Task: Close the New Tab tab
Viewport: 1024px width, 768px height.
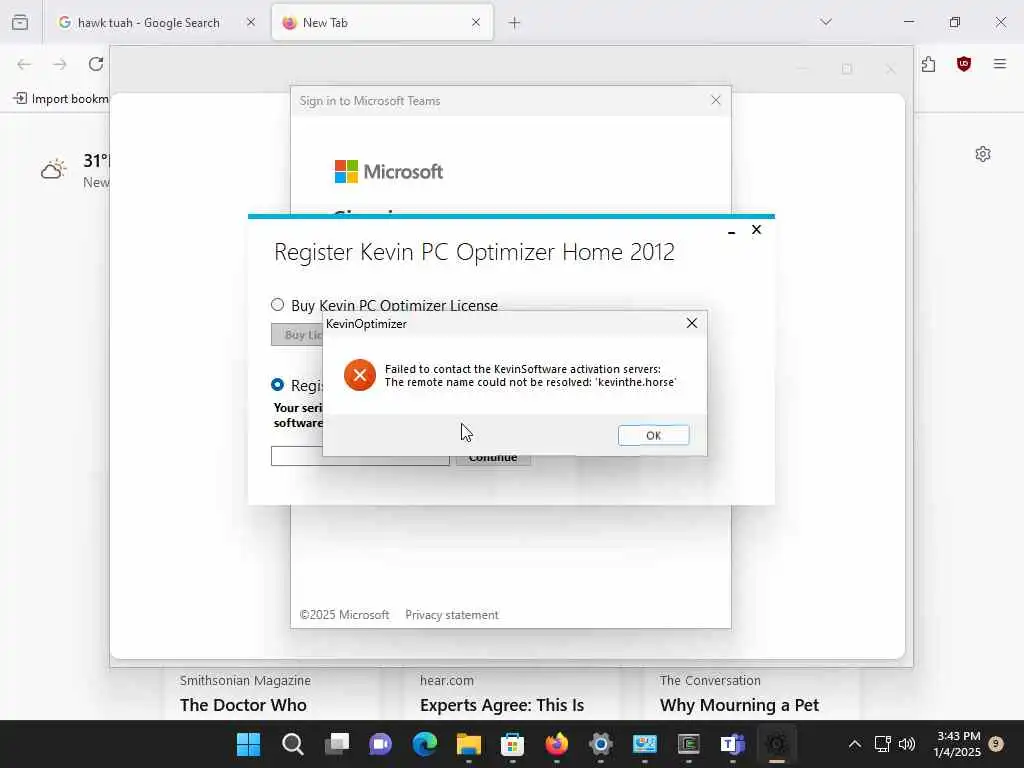Action: click(476, 22)
